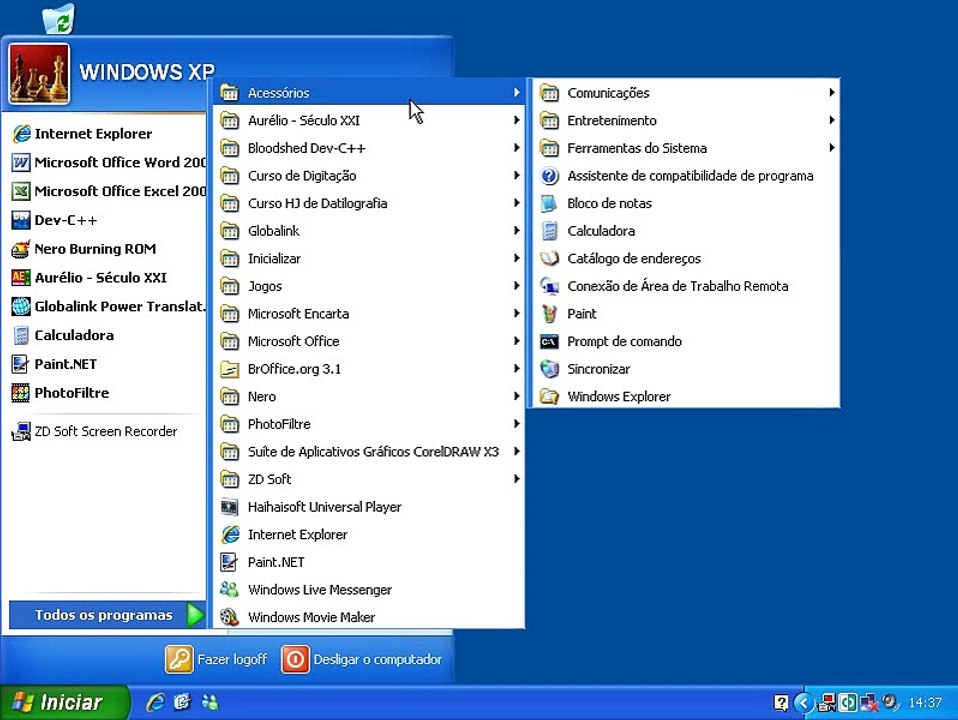Click the Bloco de notas notepad icon

[x=549, y=204]
